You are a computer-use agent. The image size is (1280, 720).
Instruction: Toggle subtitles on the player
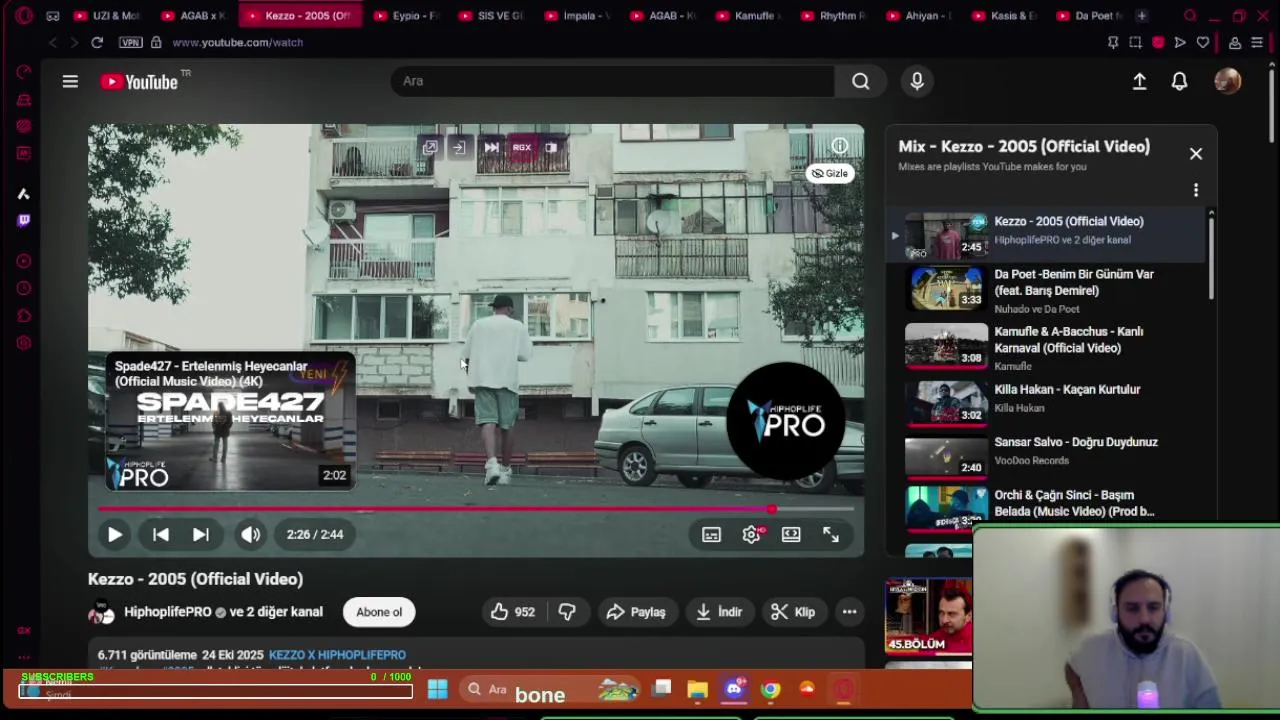(711, 535)
